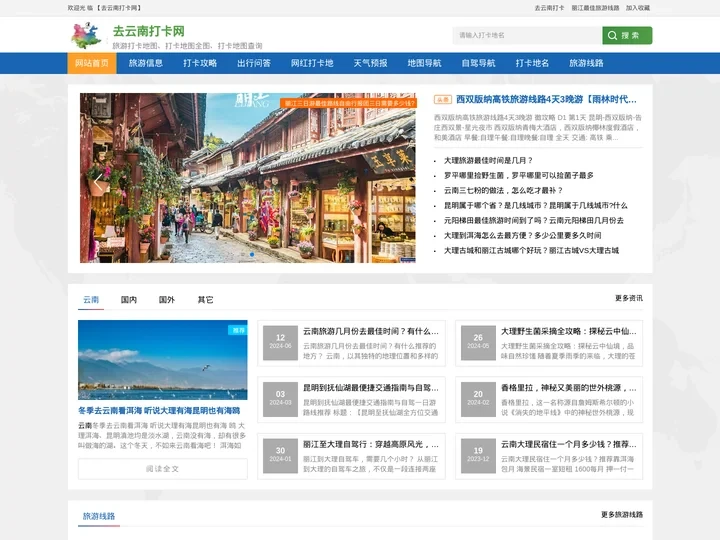Switch to the 云南 tab

tap(91, 300)
